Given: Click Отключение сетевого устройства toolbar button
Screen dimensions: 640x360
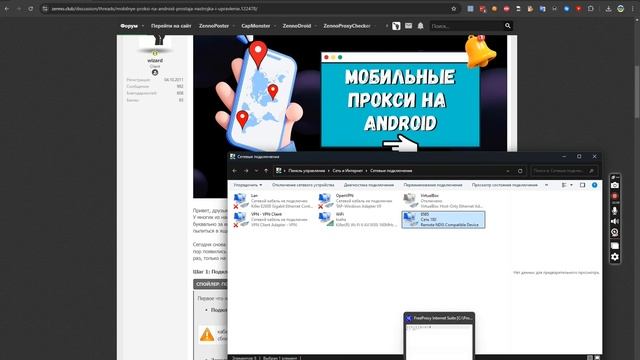Looking at the screenshot, I should tap(303, 185).
